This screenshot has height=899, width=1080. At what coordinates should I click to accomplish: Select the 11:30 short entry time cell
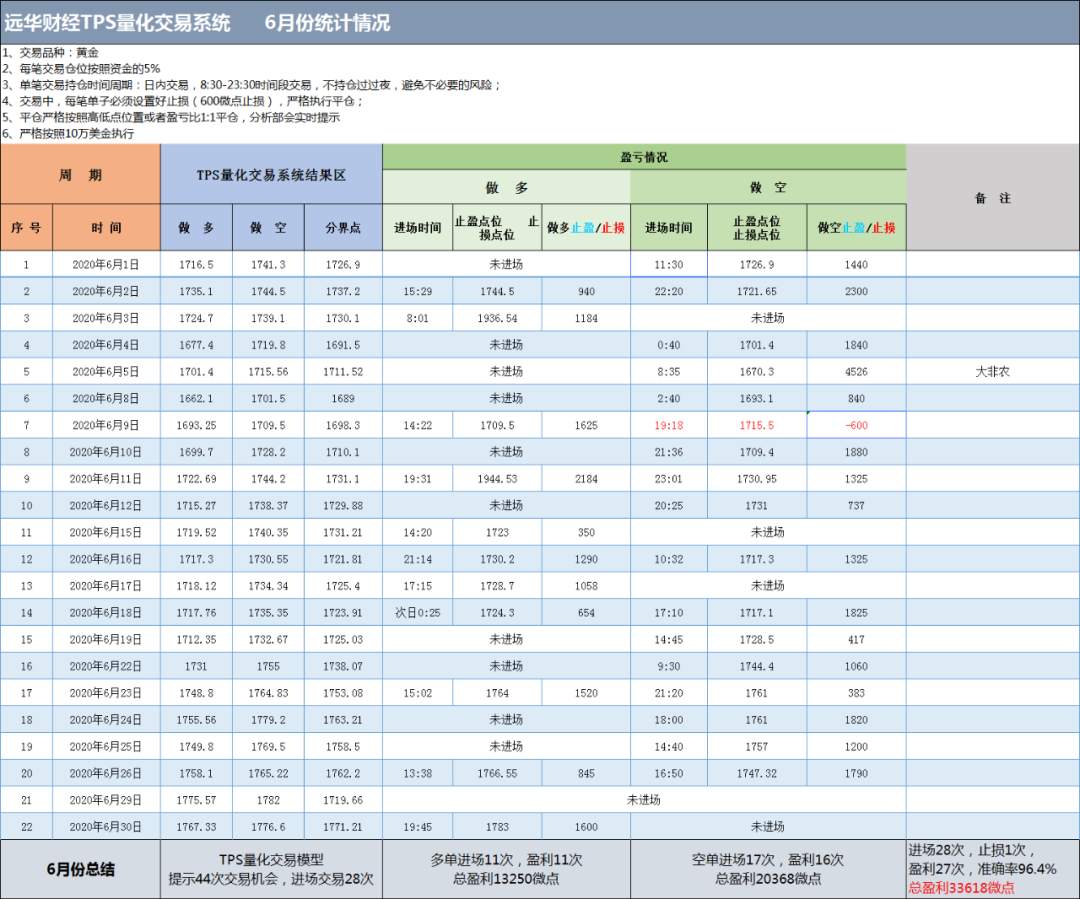669,265
